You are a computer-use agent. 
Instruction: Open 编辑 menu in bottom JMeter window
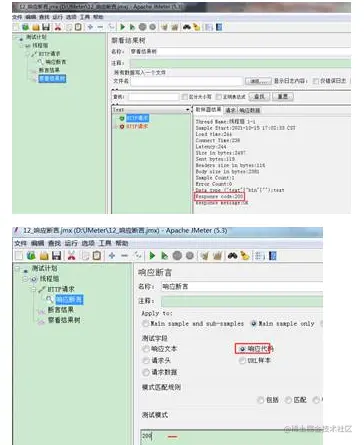coord(37,243)
